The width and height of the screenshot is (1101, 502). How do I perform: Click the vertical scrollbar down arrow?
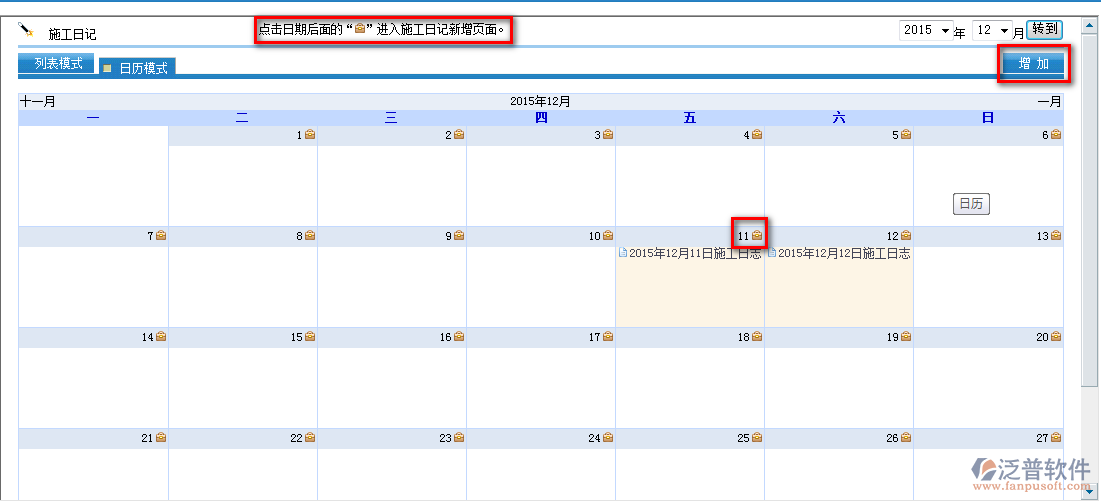pos(1091,490)
